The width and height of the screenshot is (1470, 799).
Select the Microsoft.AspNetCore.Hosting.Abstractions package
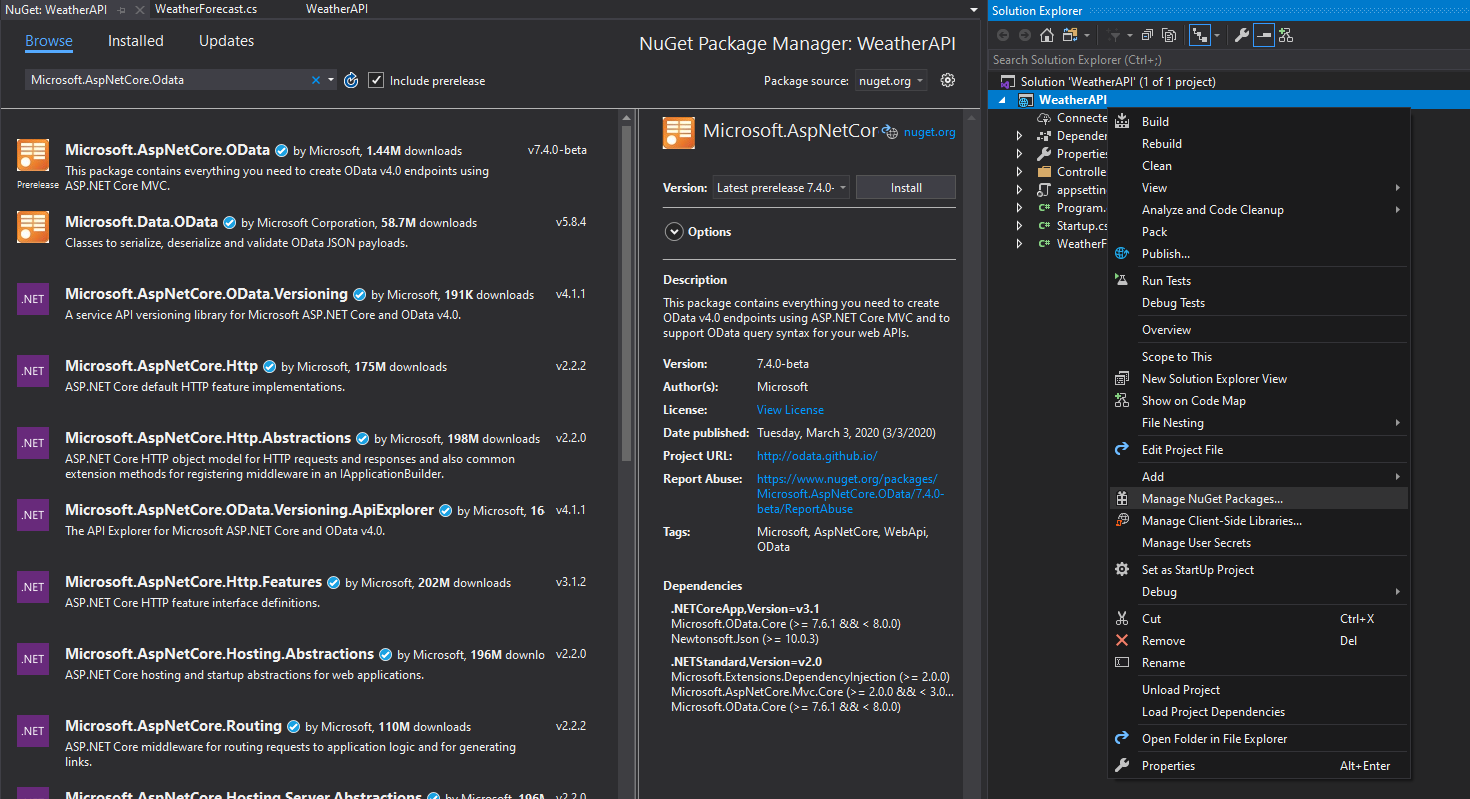pos(308,663)
